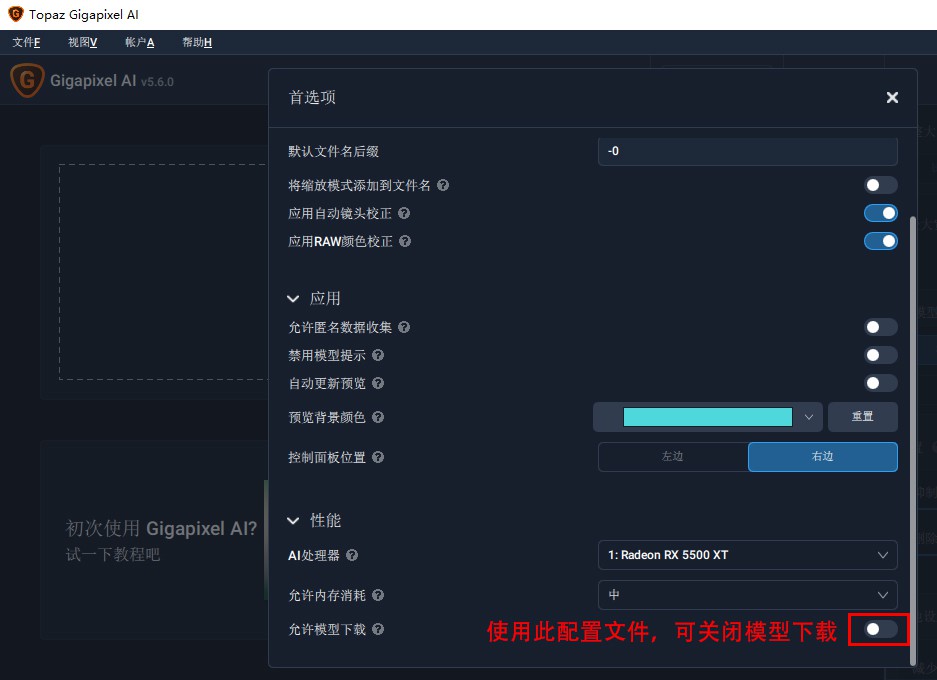Enable 允许匿名数据收集 switch

pos(880,327)
